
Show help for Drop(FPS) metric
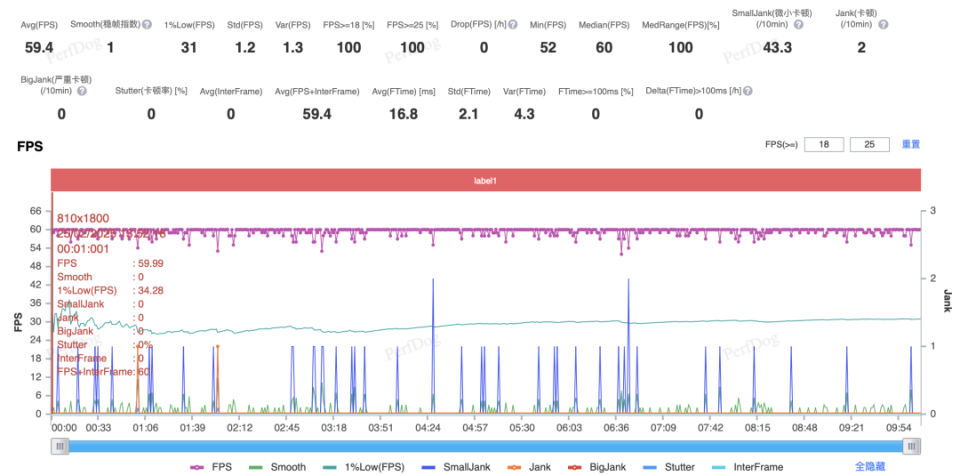513,25
